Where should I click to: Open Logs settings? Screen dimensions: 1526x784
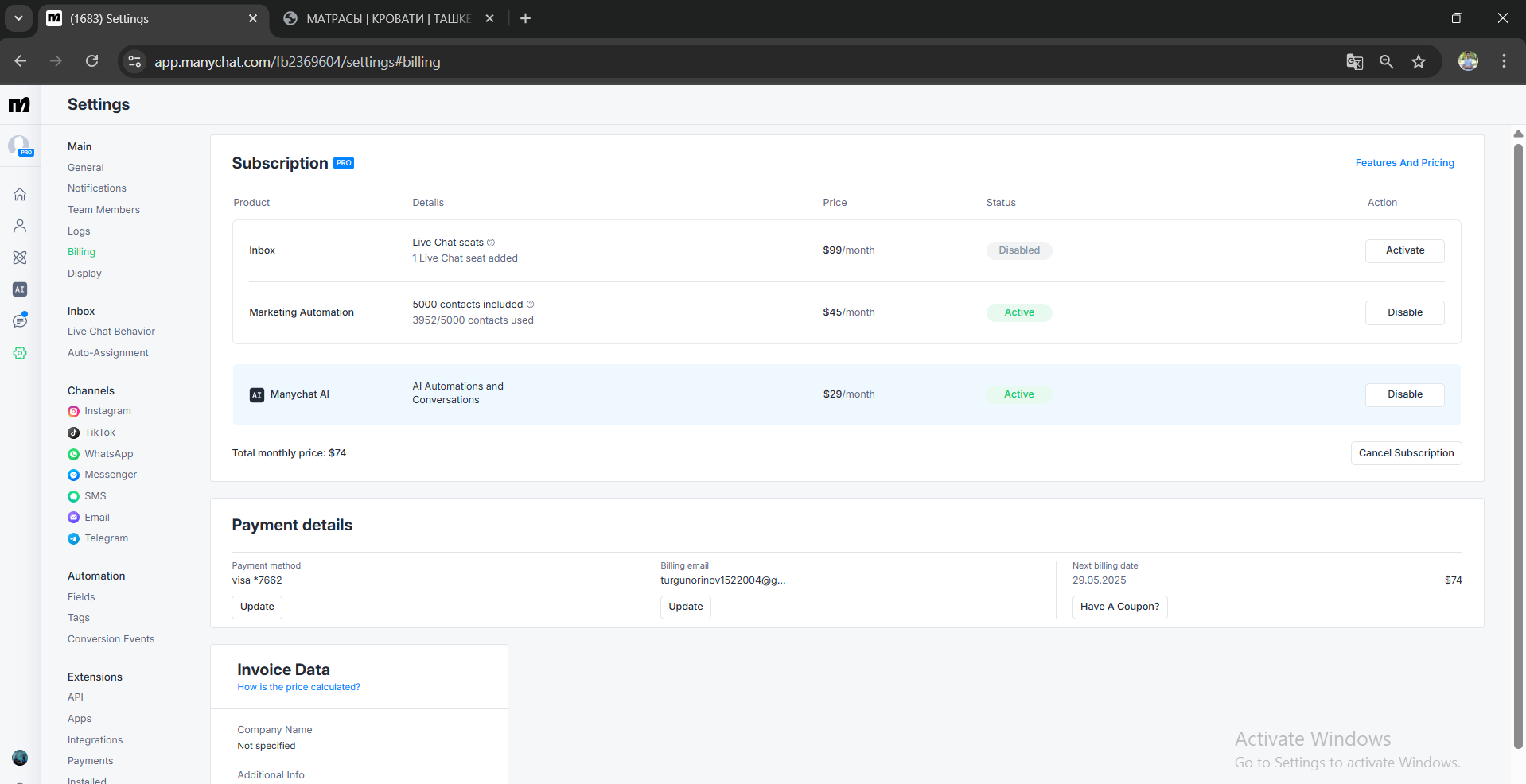click(x=79, y=231)
